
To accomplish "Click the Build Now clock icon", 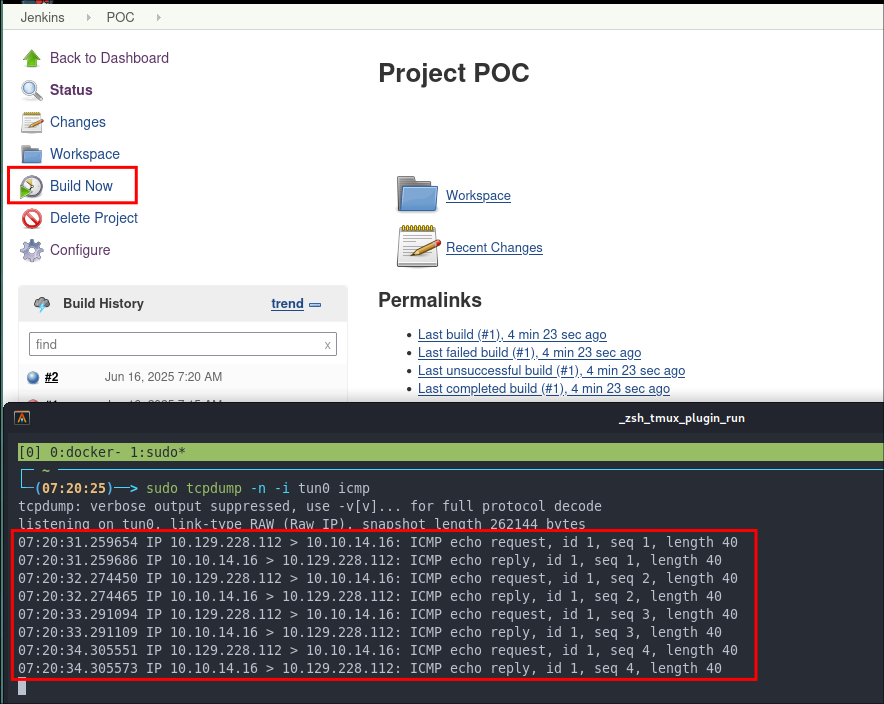I will tap(31, 187).
